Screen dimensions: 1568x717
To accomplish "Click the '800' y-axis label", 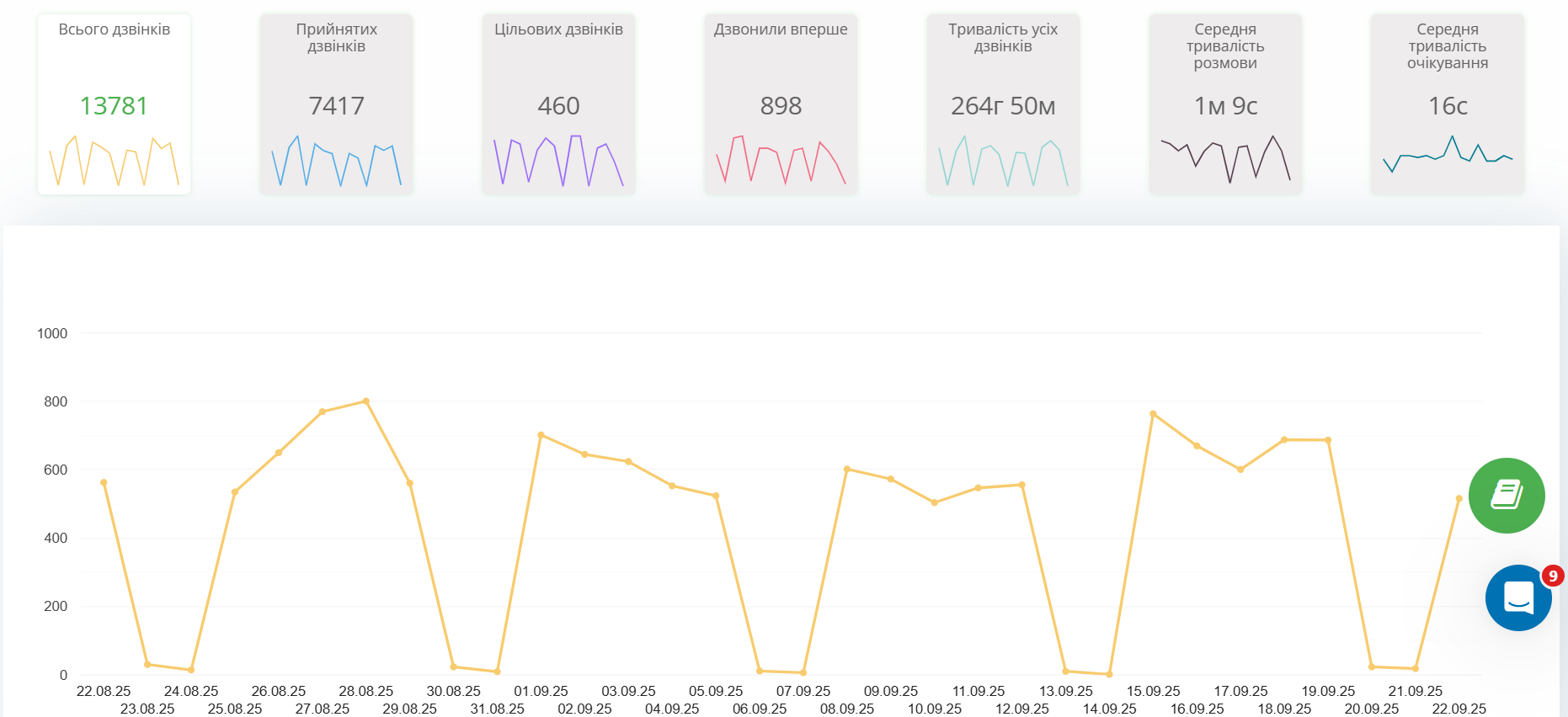I will click(56, 401).
